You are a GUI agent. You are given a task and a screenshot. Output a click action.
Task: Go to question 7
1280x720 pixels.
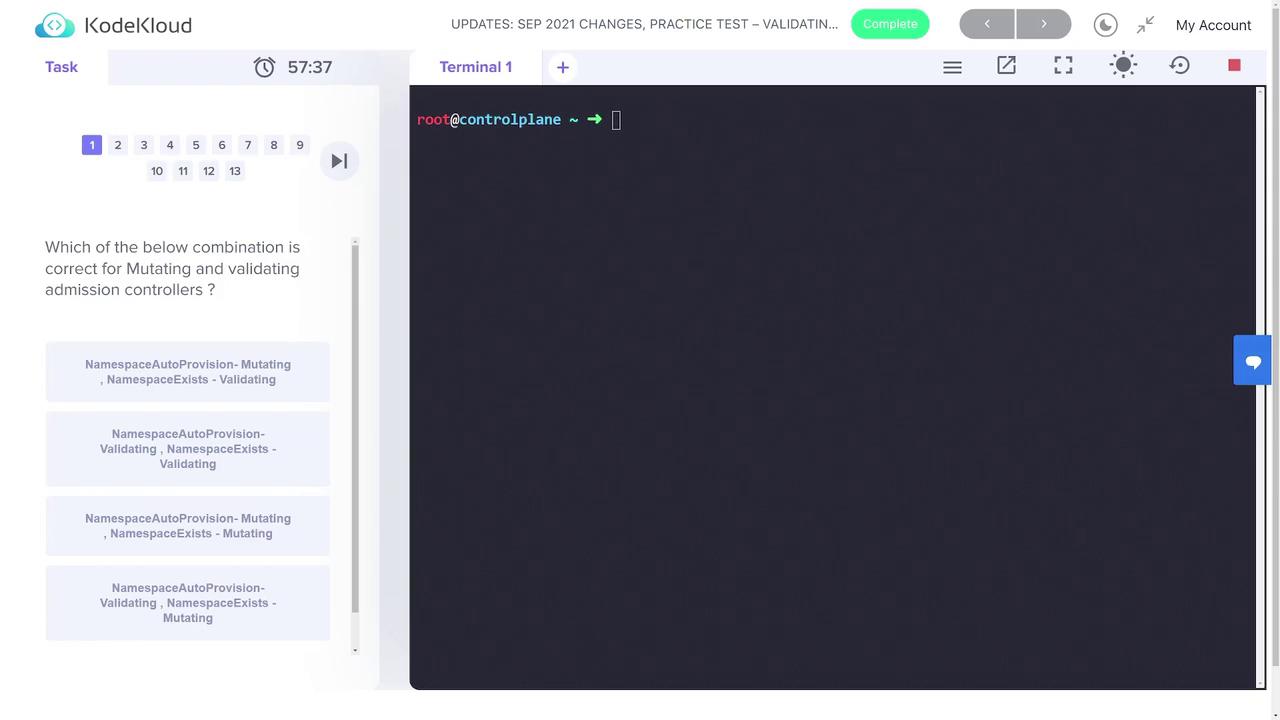pyautogui.click(x=248, y=145)
